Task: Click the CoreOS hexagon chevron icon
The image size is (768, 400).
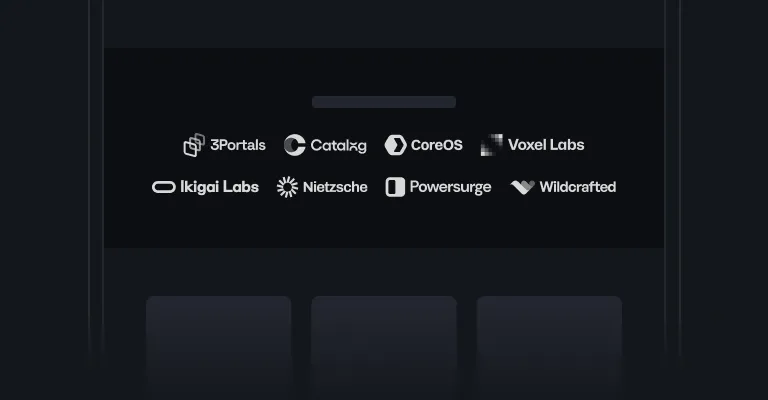Action: pyautogui.click(x=396, y=145)
